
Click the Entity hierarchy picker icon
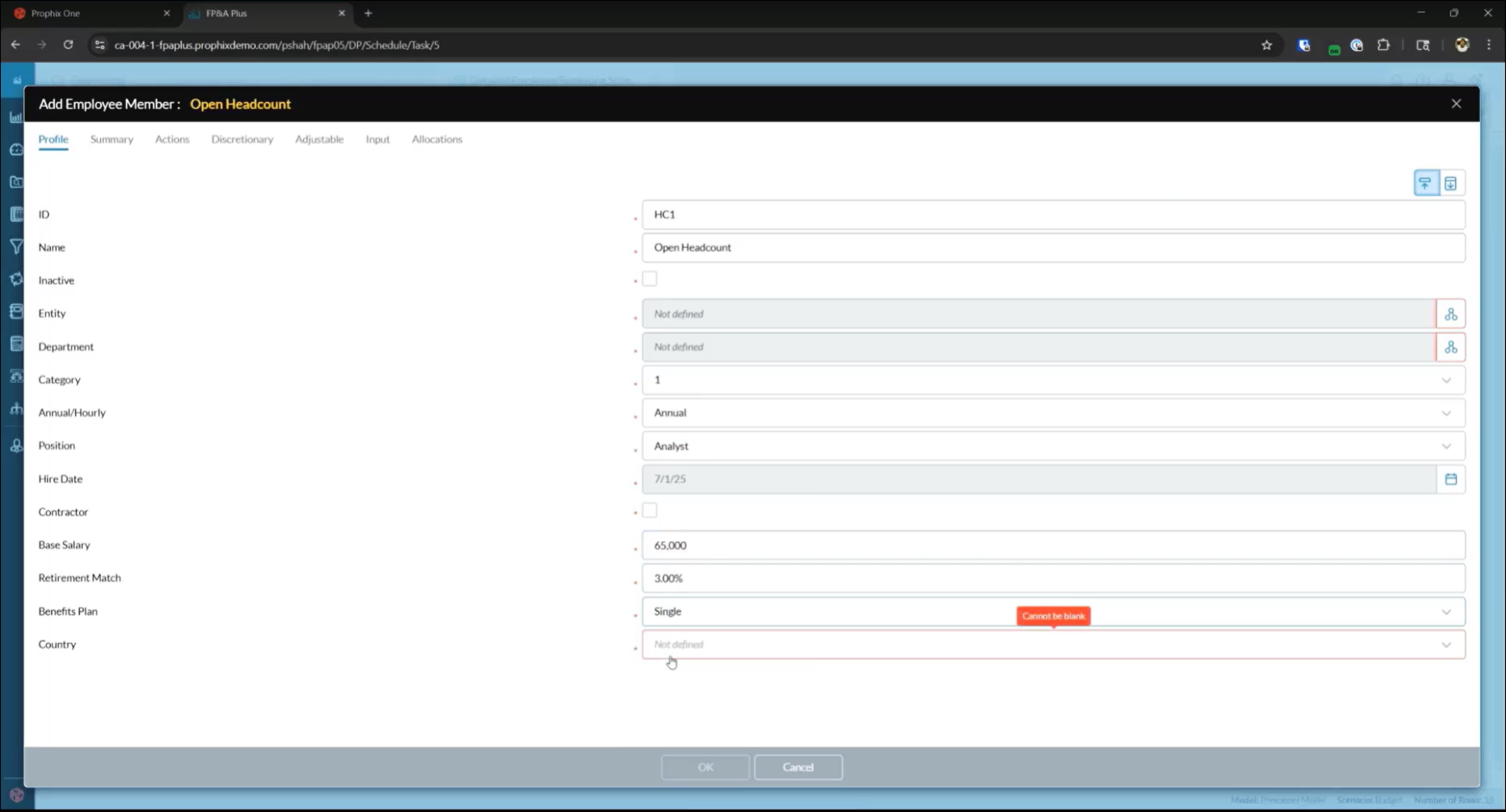[1450, 314]
